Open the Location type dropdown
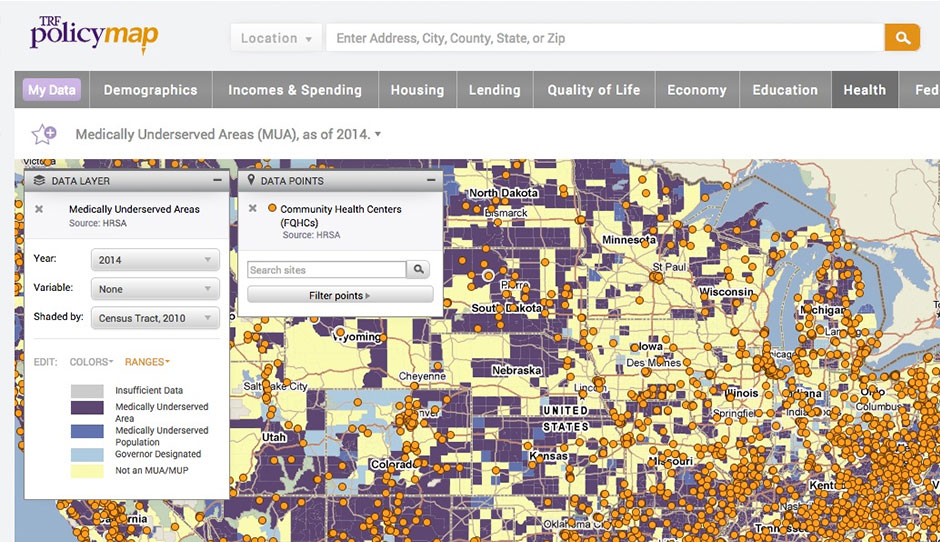The width and height of the screenshot is (940, 542). tap(276, 38)
